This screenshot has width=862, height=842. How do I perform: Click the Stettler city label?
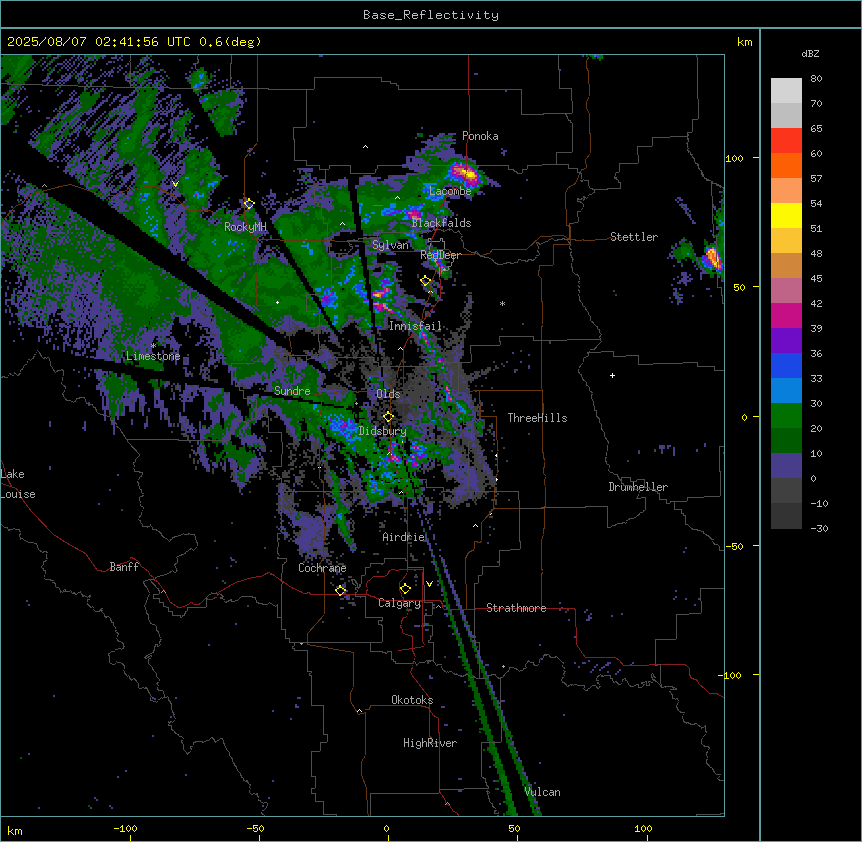pos(634,237)
